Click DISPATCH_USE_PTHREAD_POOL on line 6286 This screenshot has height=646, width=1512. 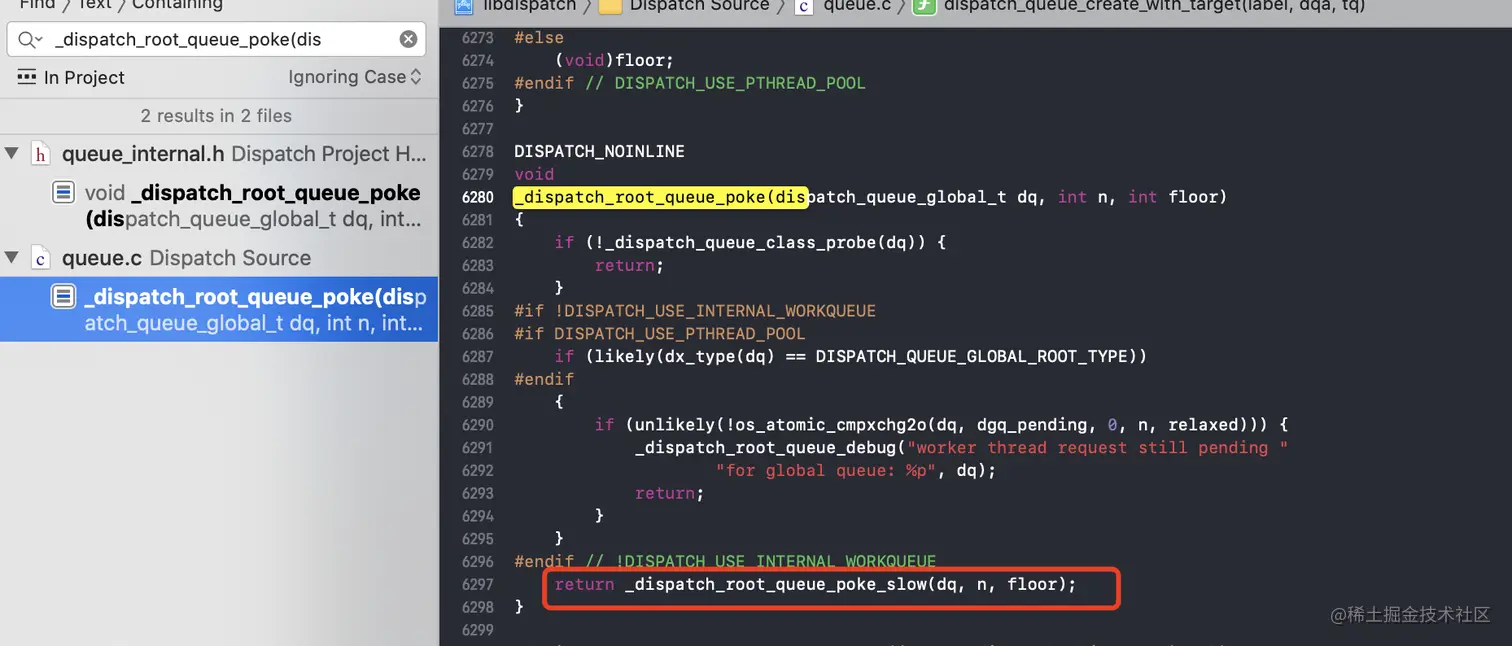pyautogui.click(x=679, y=334)
